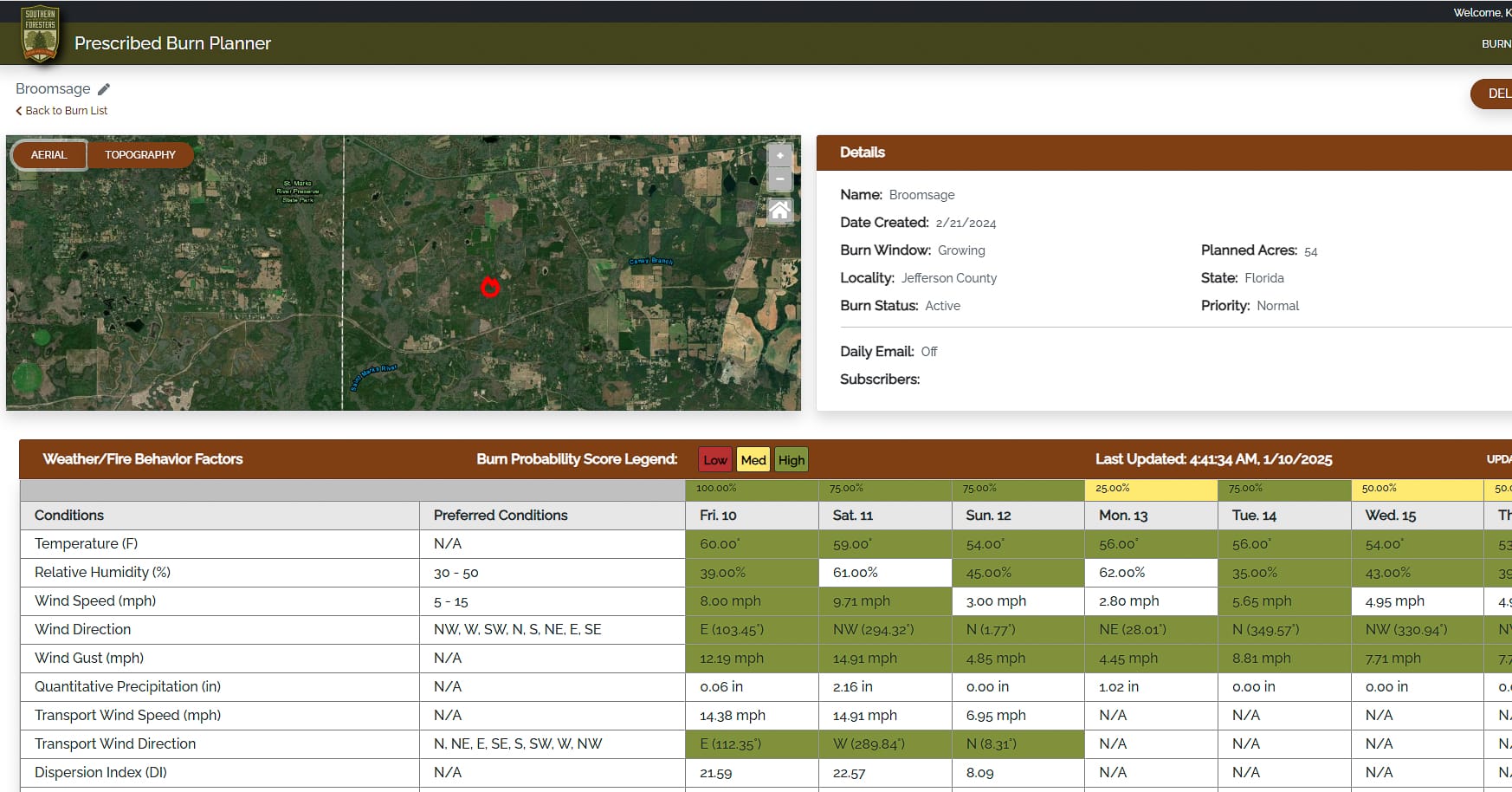Screen dimensions: 1512x792
Task: Go back to the Burn List
Action: pos(61,111)
